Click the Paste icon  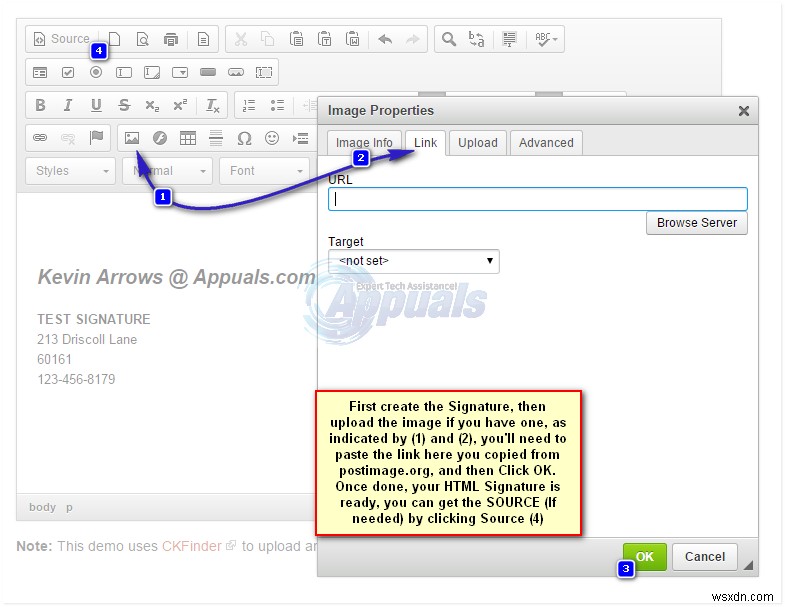point(296,39)
